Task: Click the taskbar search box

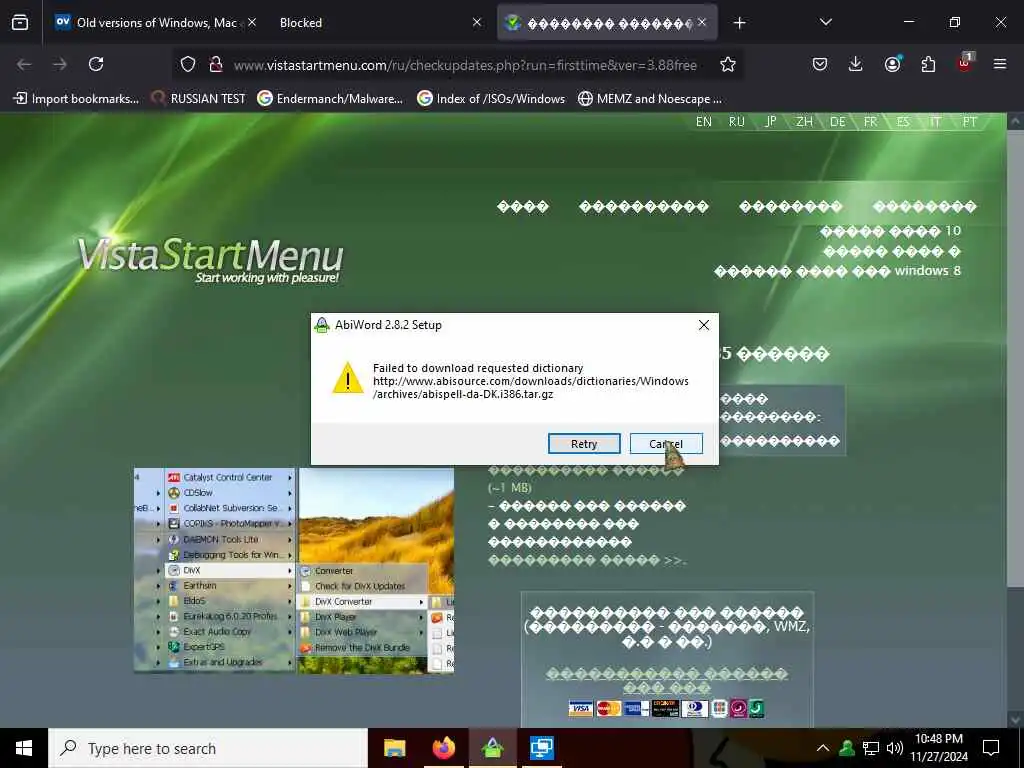Action: (208, 748)
